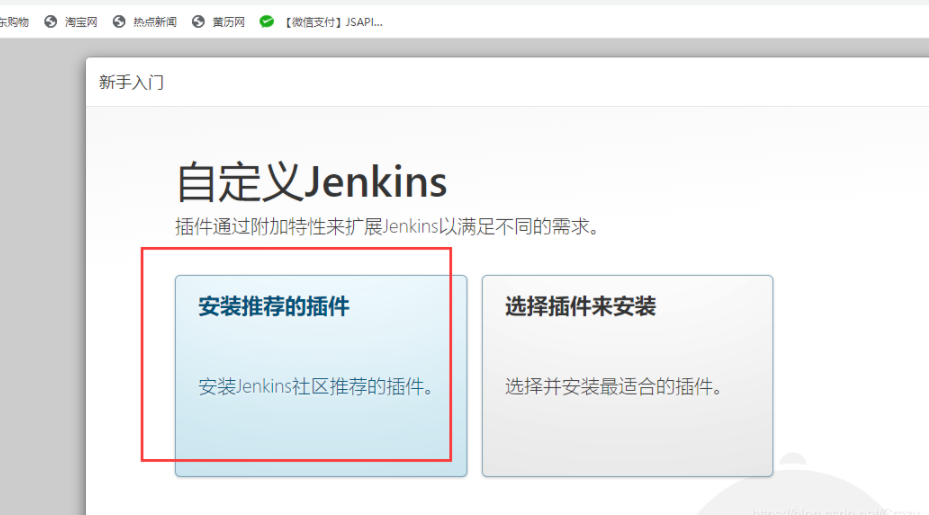Choose 安装推荐的插件 option title
This screenshot has height=515, width=929.
click(x=274, y=307)
